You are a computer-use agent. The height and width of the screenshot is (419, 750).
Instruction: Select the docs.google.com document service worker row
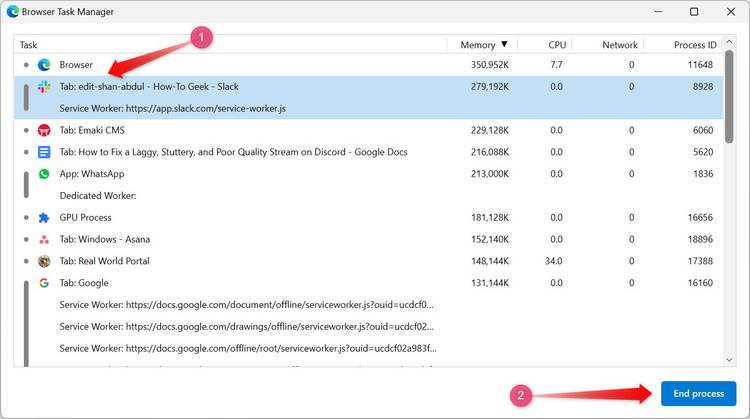tap(368, 305)
